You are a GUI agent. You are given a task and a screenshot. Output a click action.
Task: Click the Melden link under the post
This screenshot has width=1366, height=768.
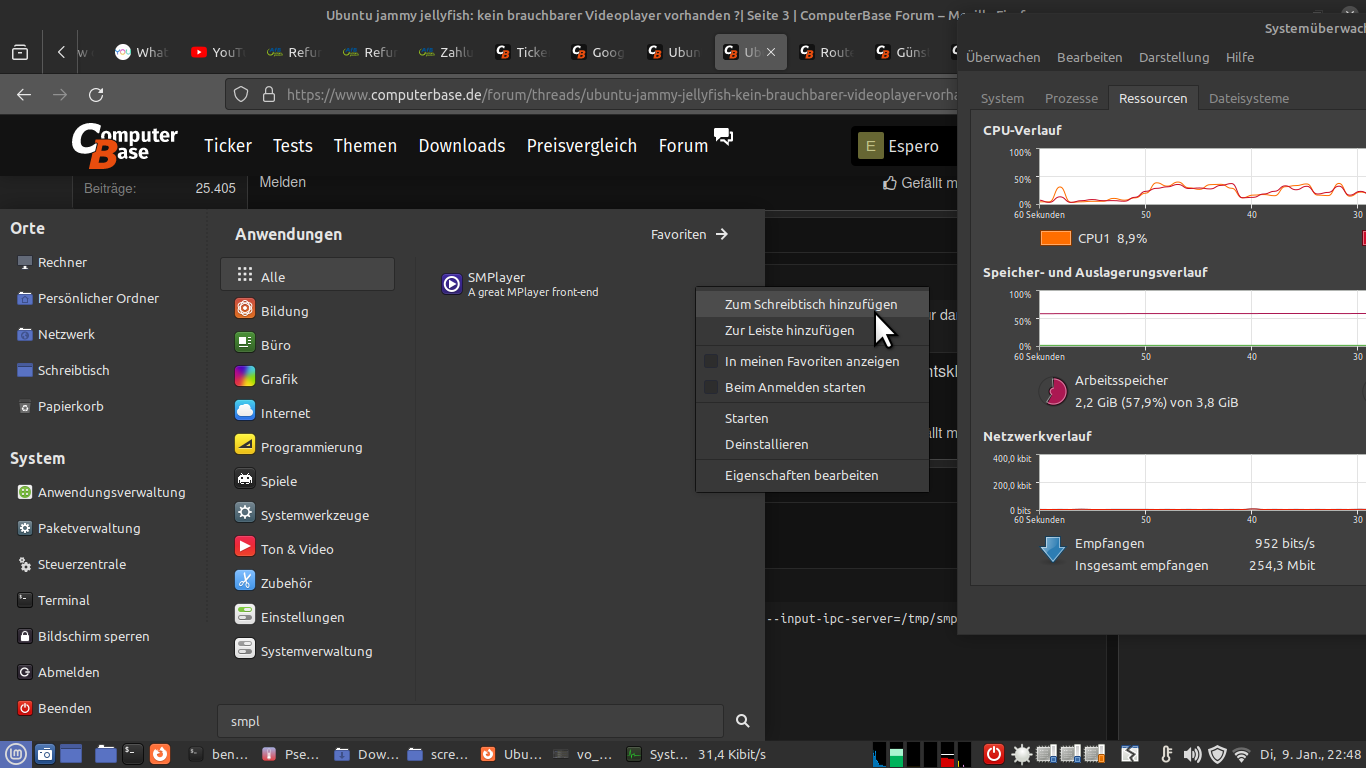click(282, 182)
